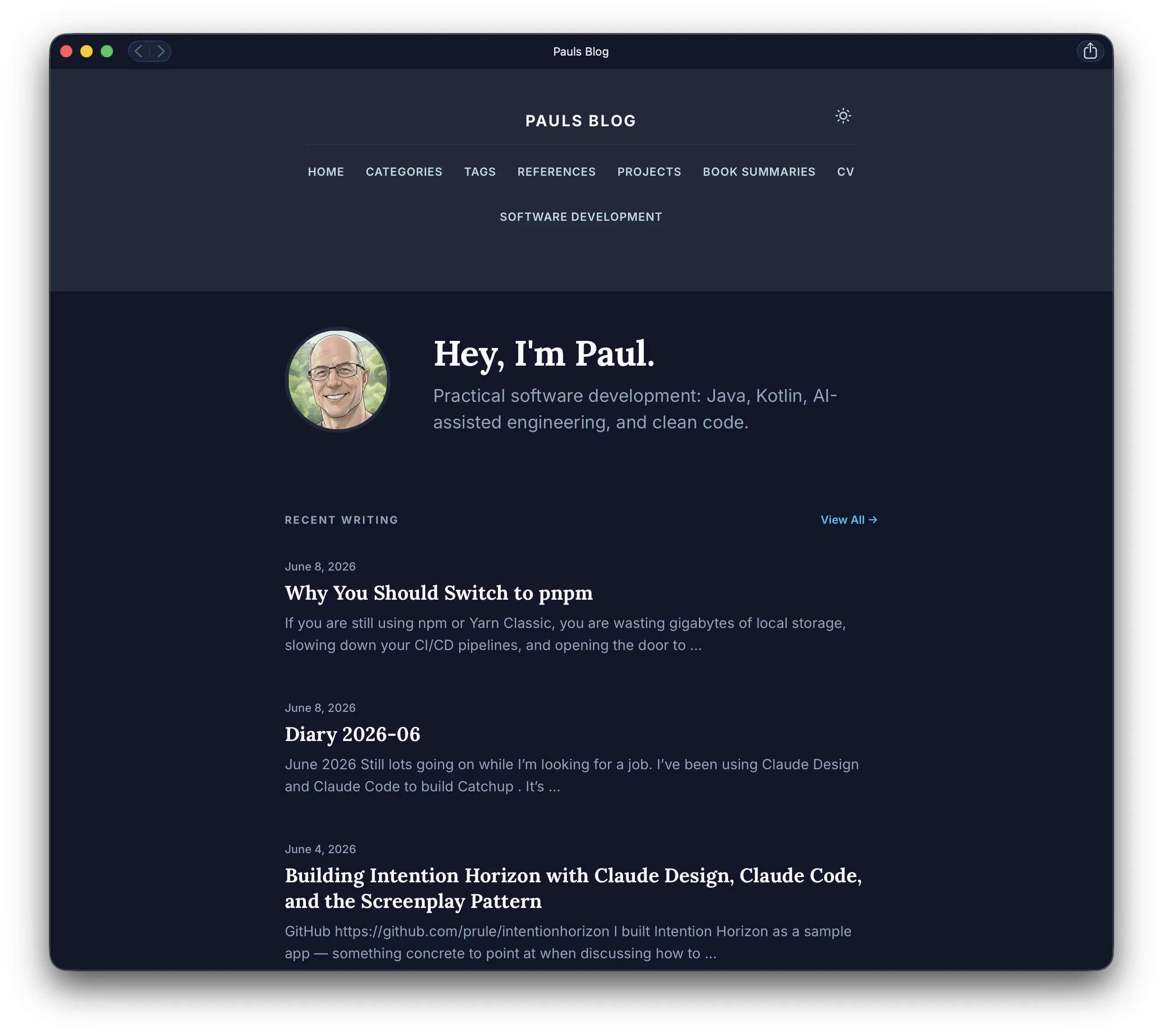The image size is (1163, 1036).
Task: Click the 'Pauls Blog' window title text
Action: (x=581, y=51)
